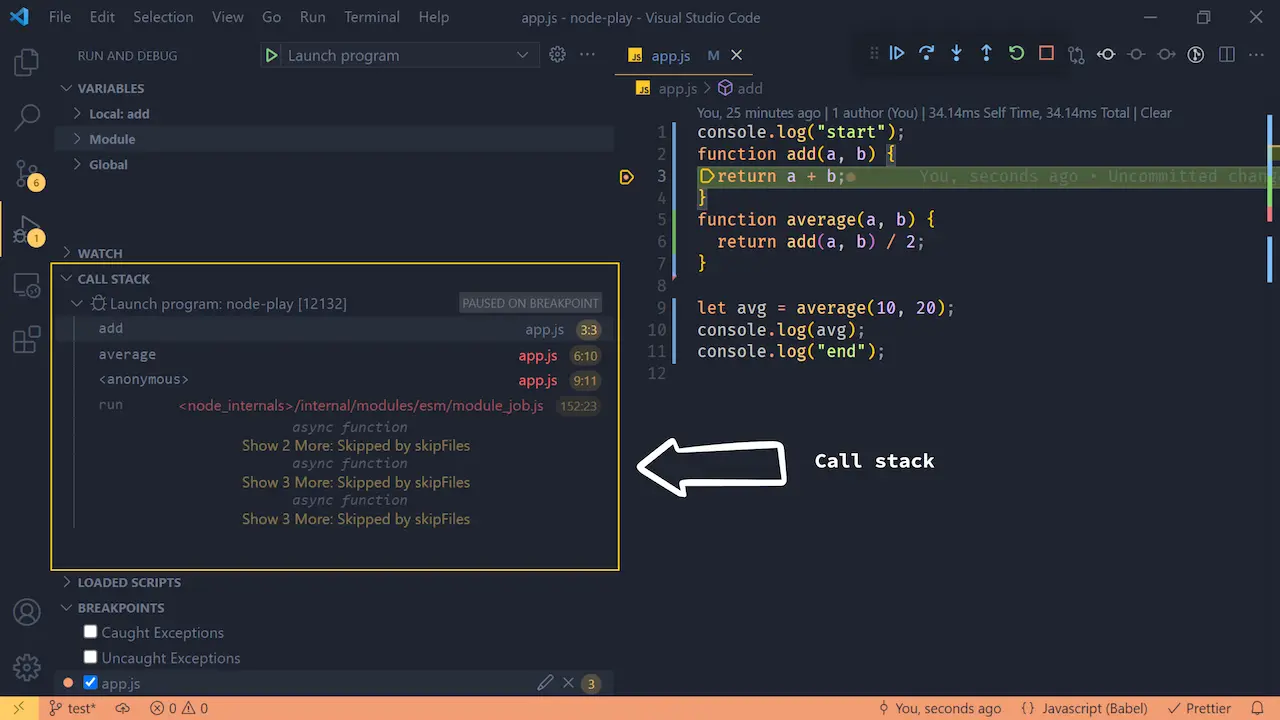The height and width of the screenshot is (720, 1280).
Task: Open the Extensions view
Action: coord(27,340)
